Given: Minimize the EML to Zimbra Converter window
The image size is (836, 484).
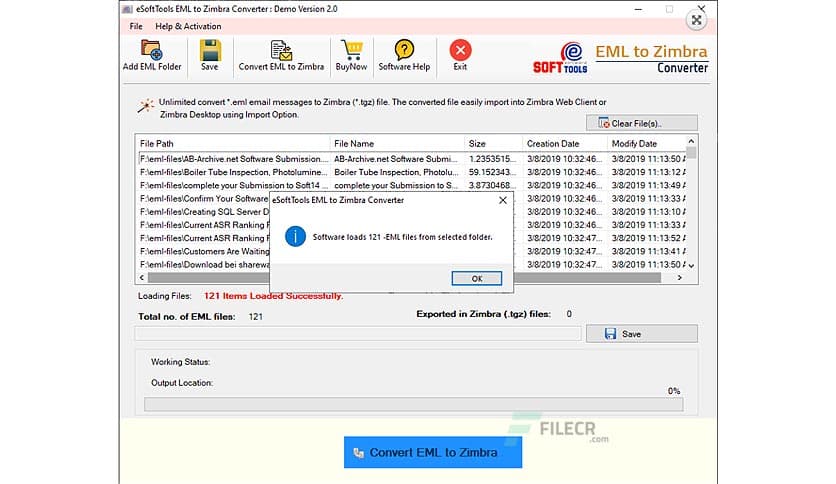Looking at the screenshot, I should click(x=638, y=9).
